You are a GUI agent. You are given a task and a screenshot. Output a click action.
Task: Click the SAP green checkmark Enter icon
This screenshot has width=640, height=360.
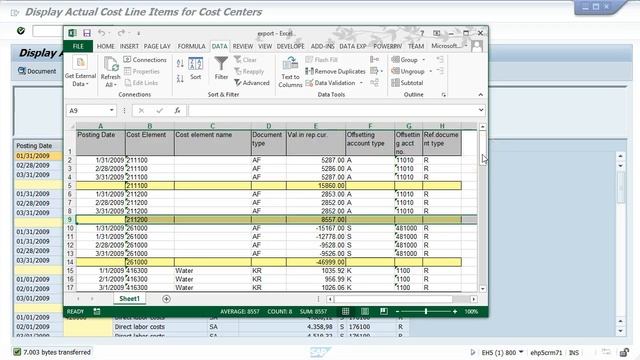[21, 31]
